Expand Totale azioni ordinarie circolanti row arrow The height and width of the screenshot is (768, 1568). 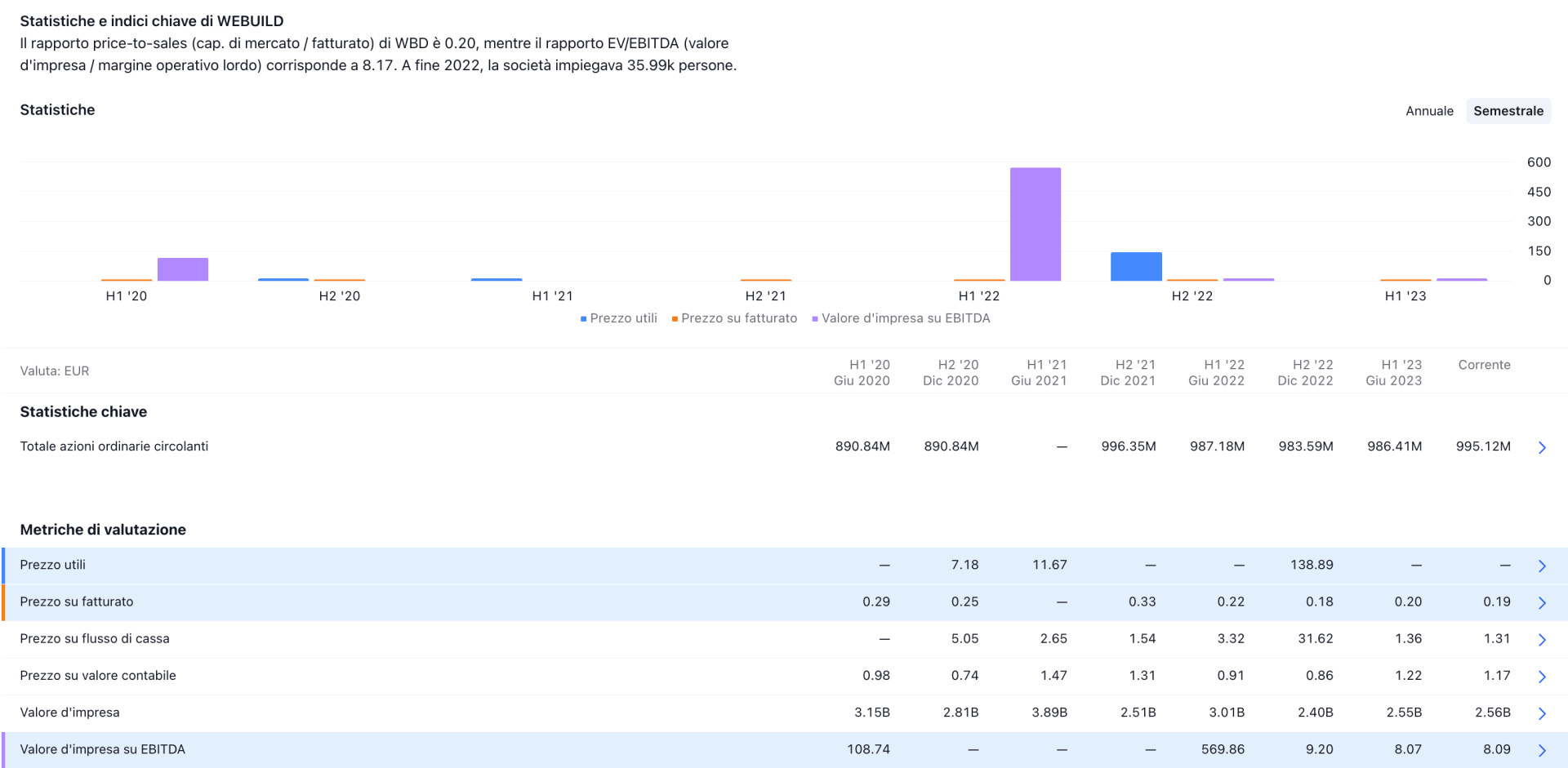1542,447
